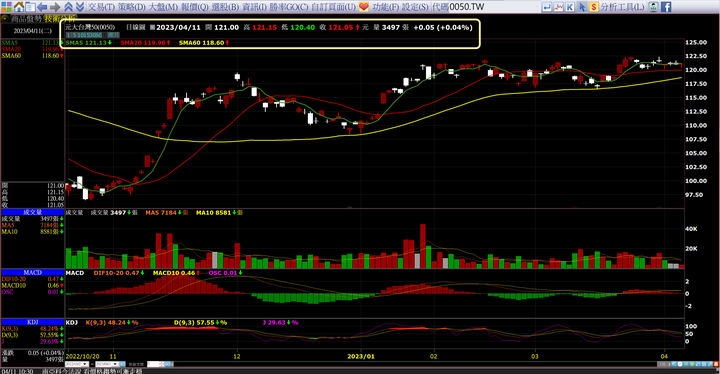Screen dimensions: 720x374
Task: Go to the home page icon
Action: (19, 7)
